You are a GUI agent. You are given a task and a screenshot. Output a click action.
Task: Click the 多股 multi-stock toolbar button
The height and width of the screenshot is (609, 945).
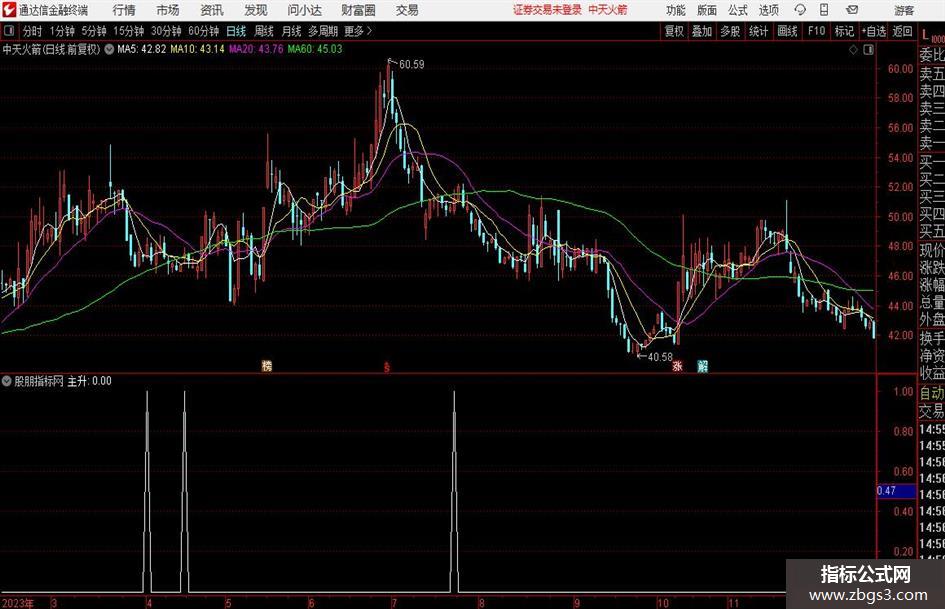coord(730,31)
